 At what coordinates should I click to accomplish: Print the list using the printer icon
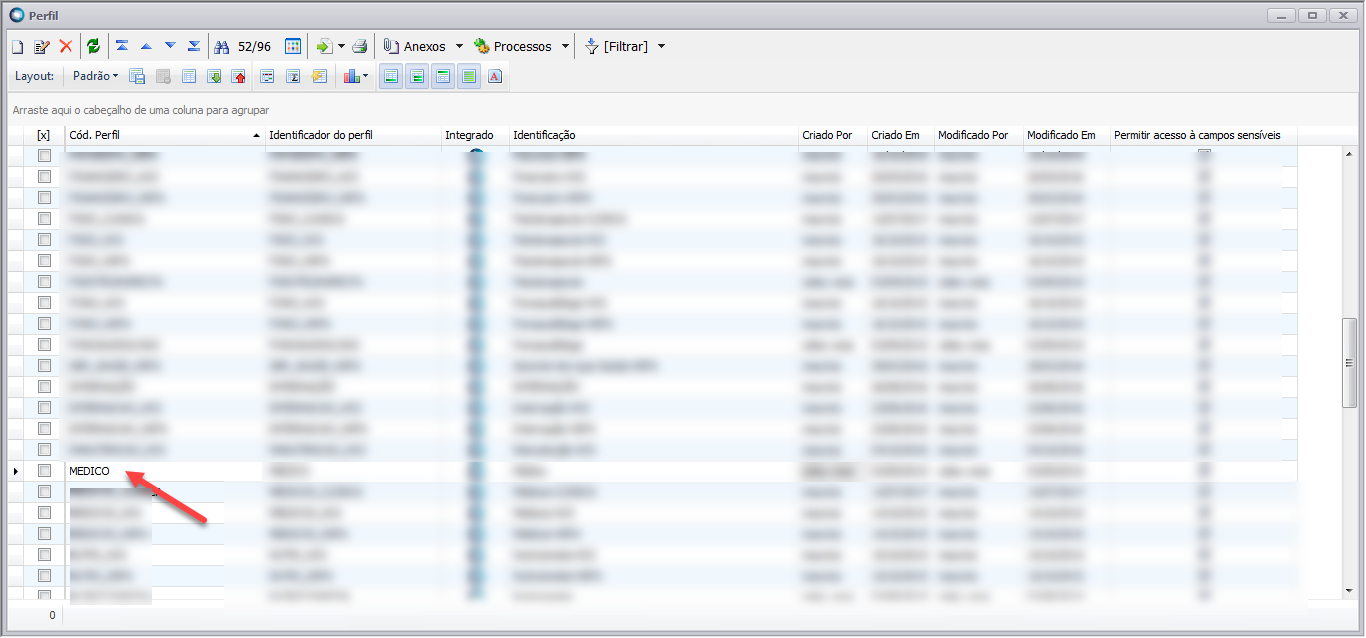(x=360, y=46)
